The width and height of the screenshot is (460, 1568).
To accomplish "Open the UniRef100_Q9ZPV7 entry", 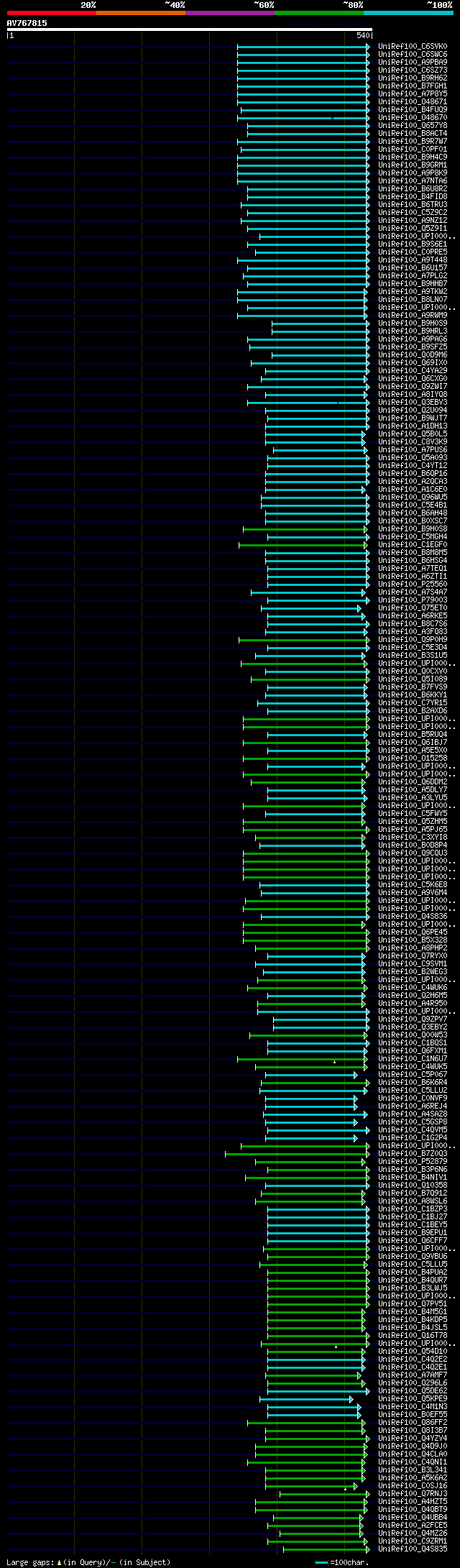I will coord(413,1019).
